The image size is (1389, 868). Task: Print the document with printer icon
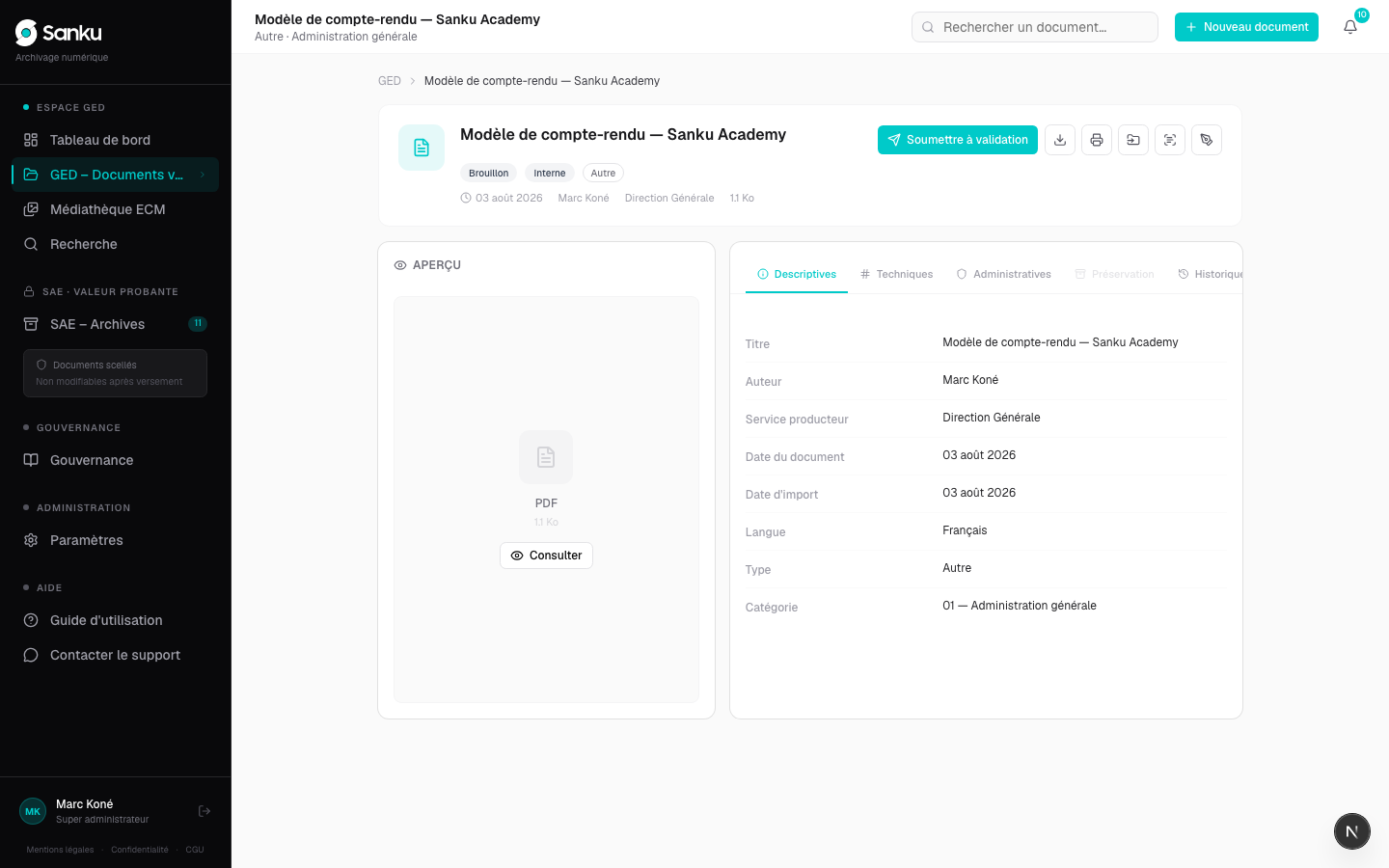pos(1097,140)
